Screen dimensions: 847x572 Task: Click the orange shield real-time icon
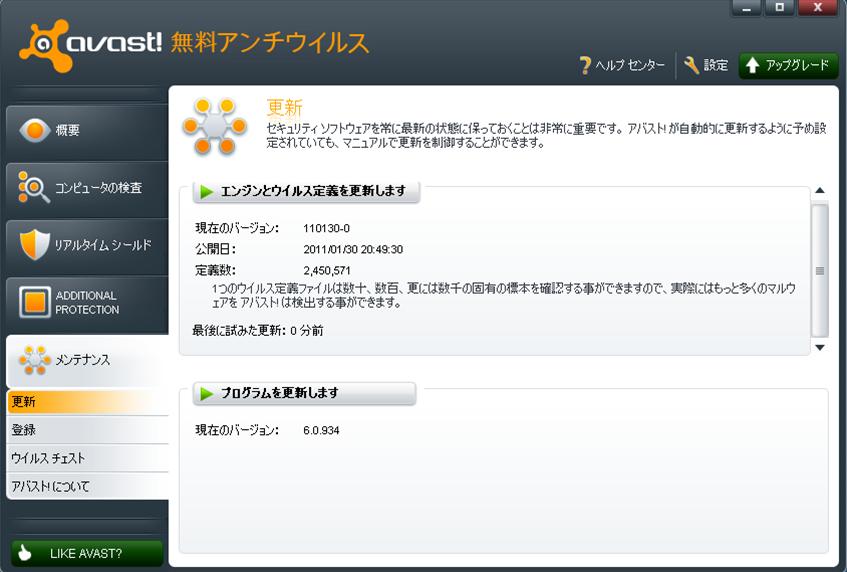click(35, 244)
